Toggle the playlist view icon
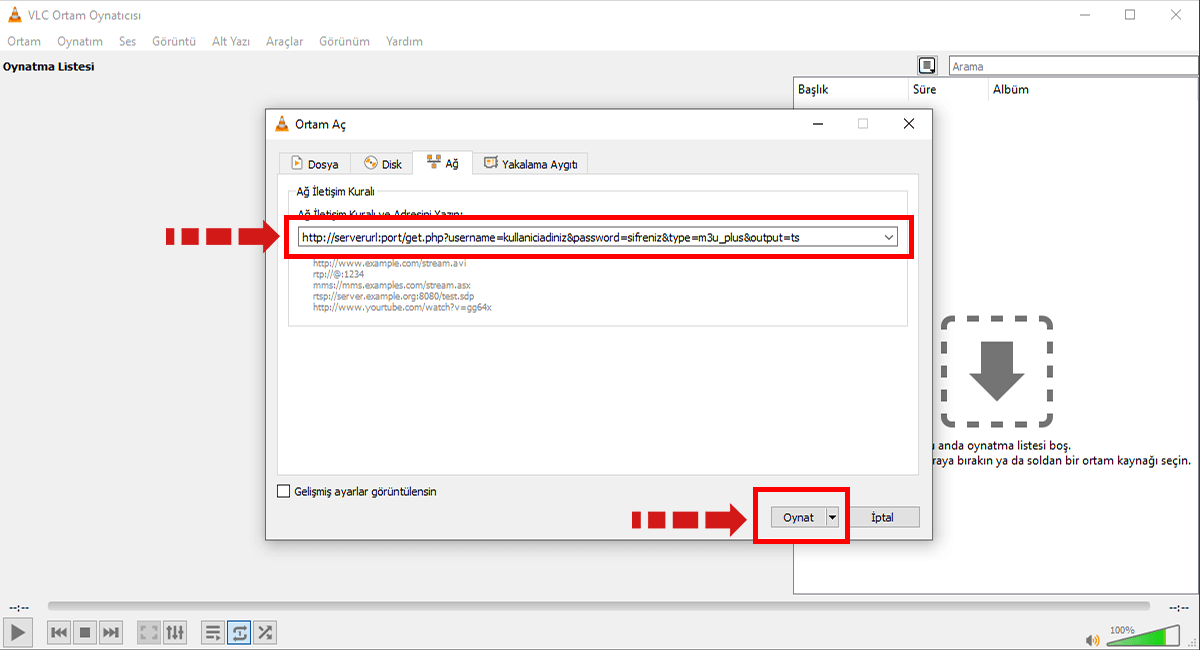 213,632
